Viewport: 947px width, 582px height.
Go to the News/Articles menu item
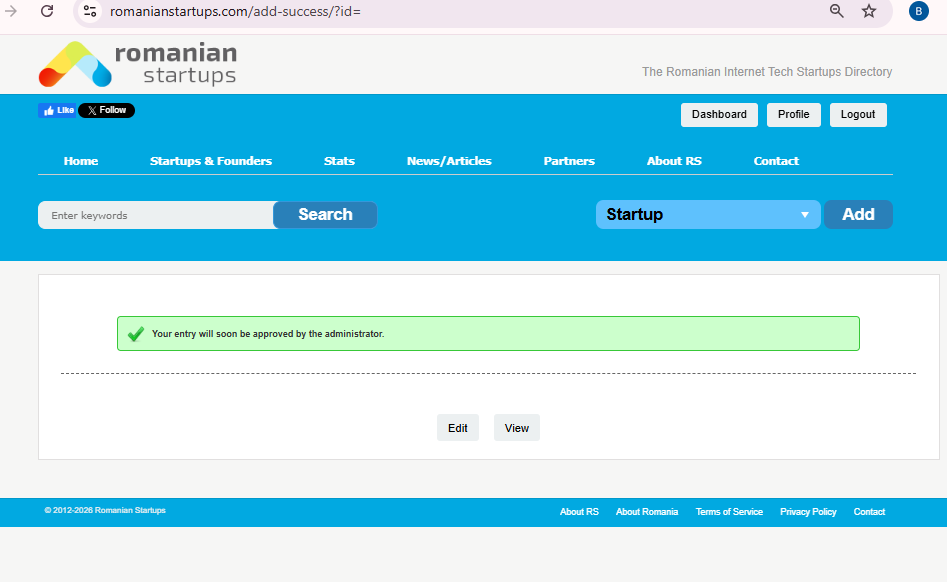coord(449,161)
